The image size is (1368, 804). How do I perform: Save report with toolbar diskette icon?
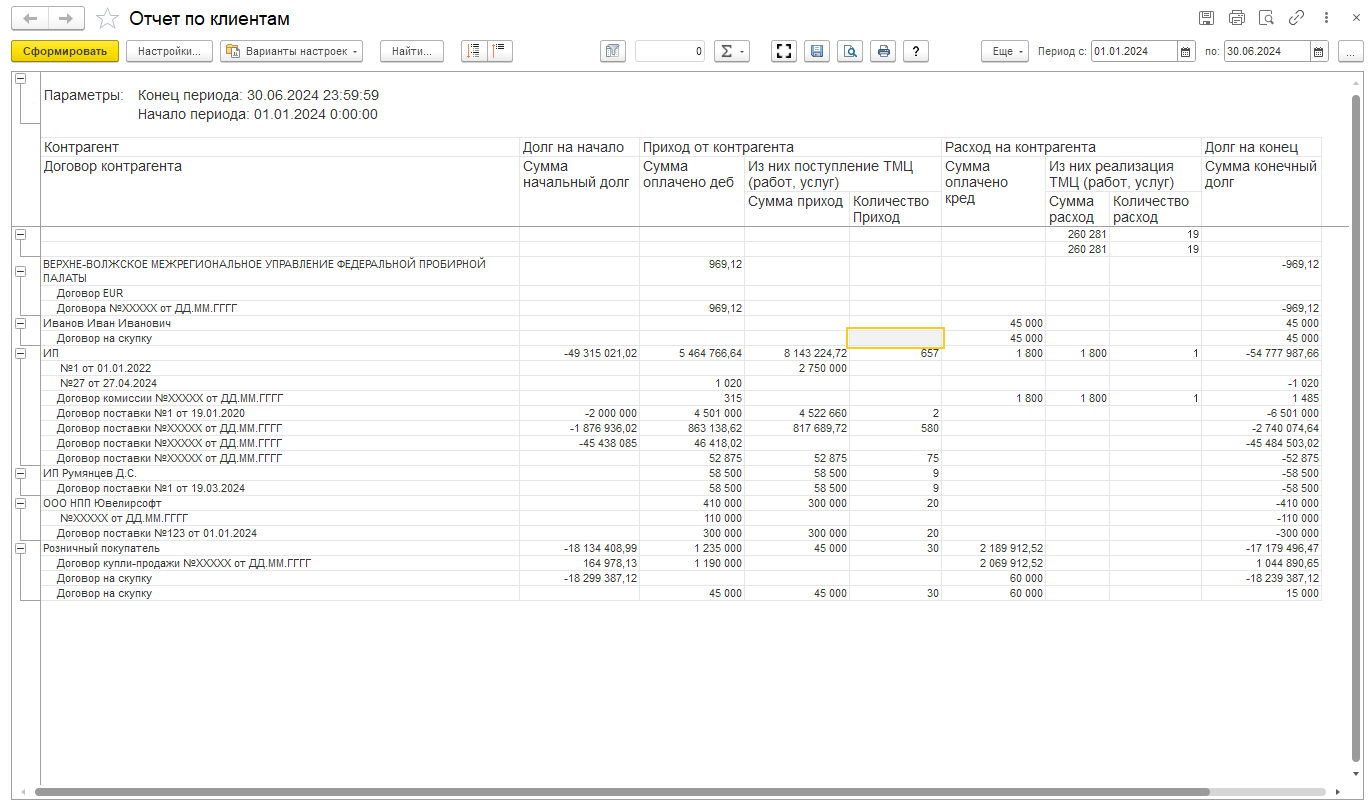(817, 51)
